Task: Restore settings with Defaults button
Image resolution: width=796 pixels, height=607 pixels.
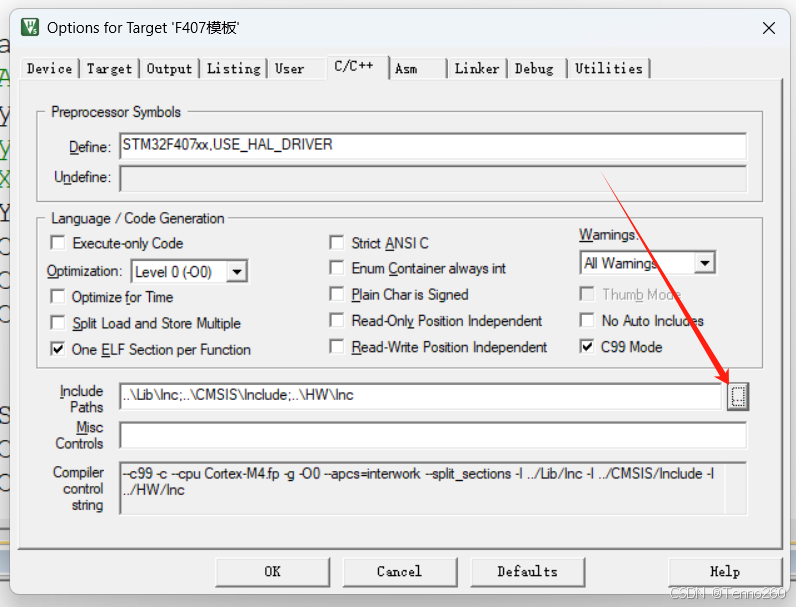Action: pyautogui.click(x=527, y=572)
